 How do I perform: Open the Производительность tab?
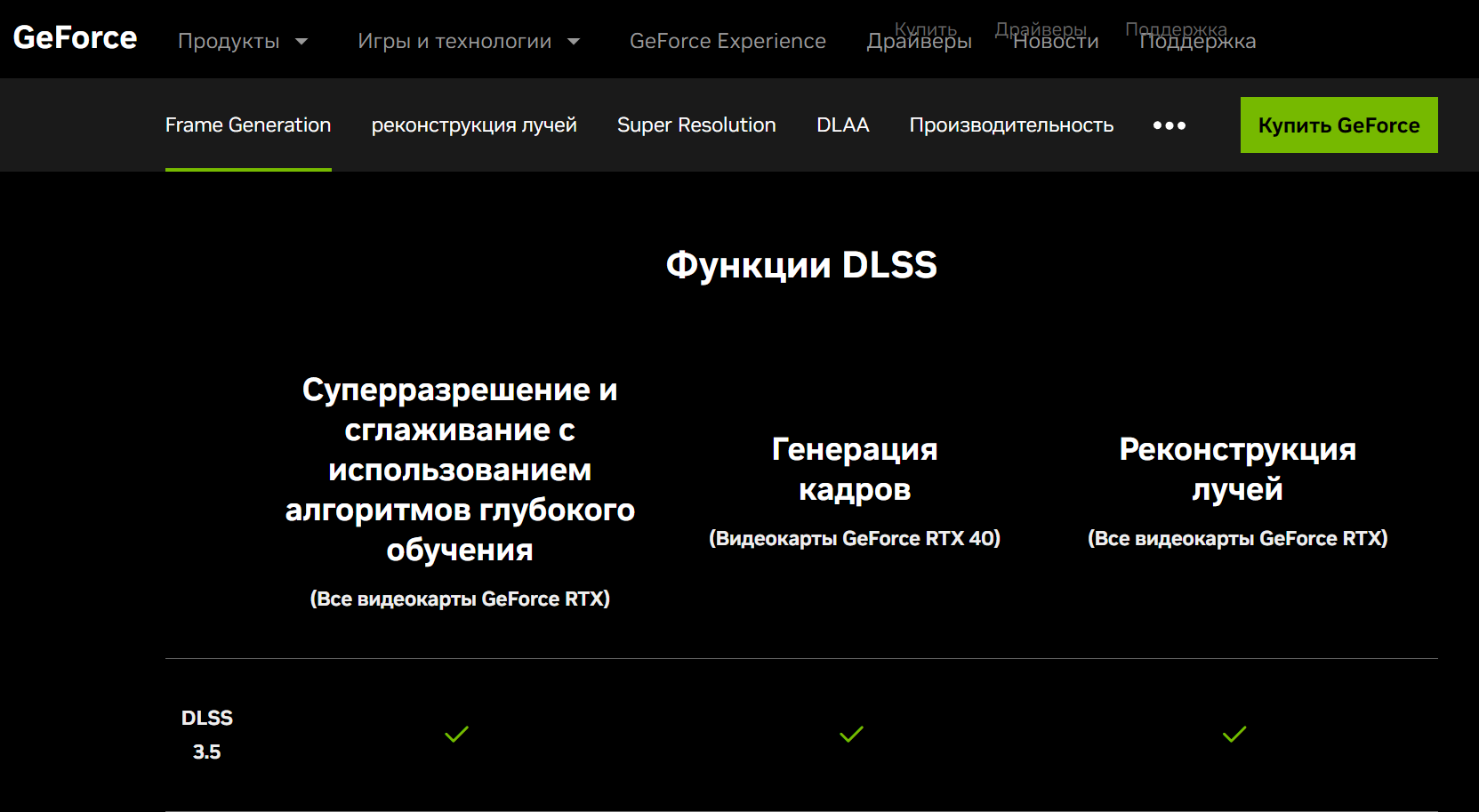pyautogui.click(x=1011, y=125)
